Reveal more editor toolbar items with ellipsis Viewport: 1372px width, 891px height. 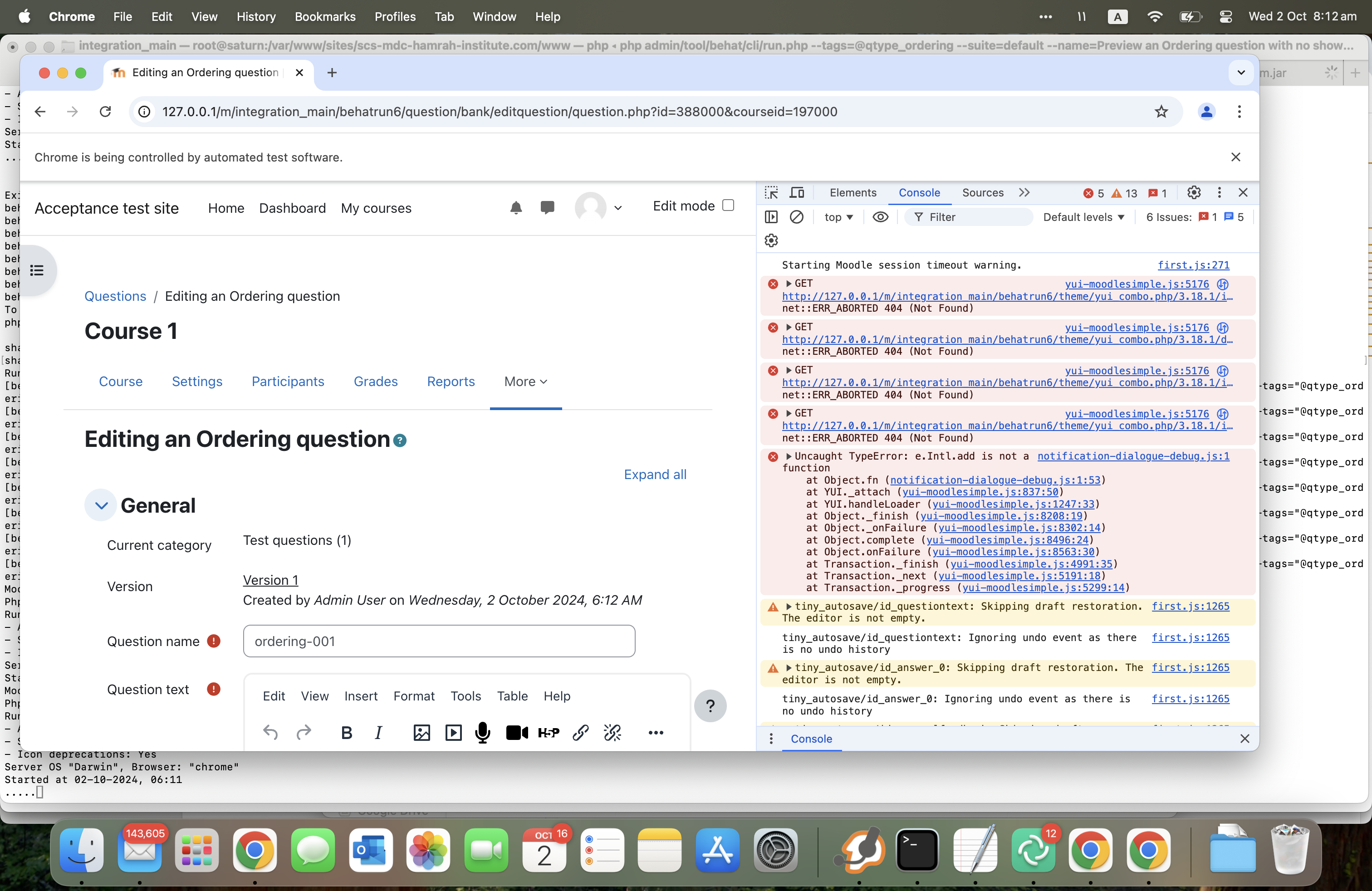[656, 733]
